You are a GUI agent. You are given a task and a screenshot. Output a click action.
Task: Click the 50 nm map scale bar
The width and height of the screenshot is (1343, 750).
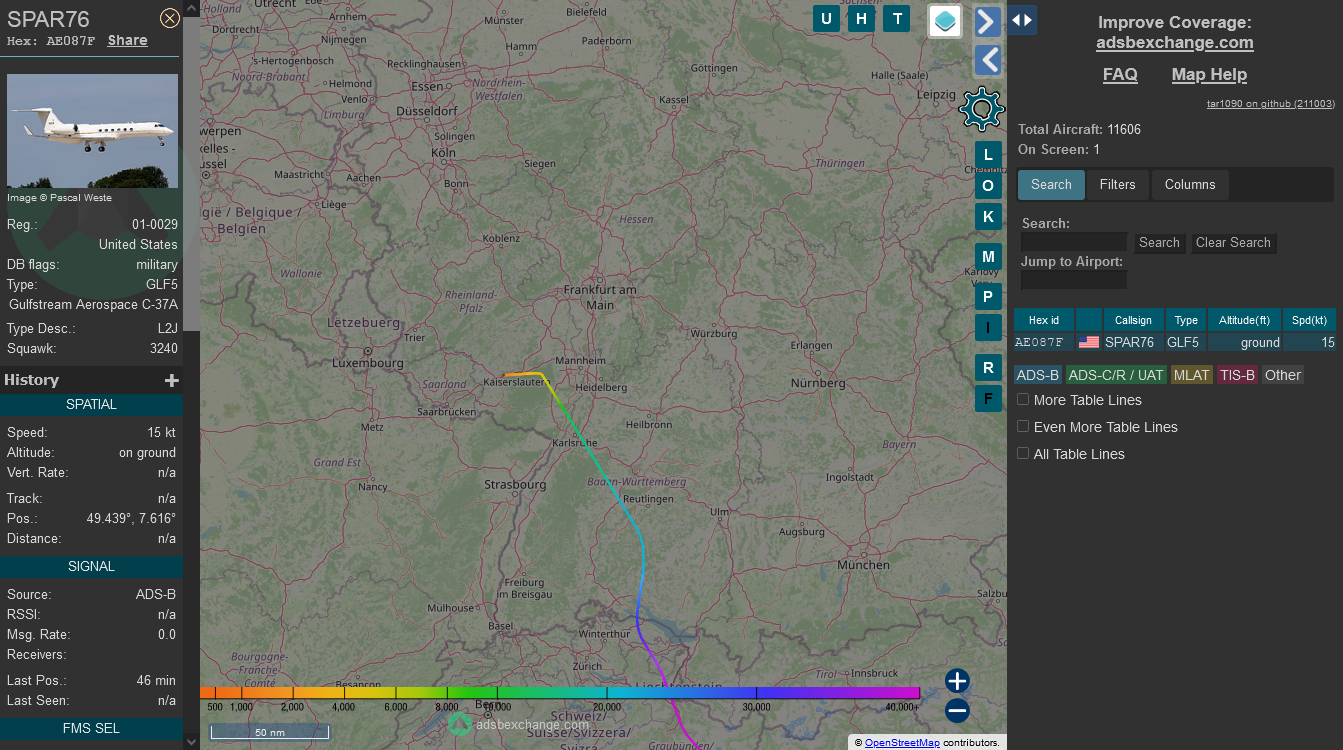tap(269, 732)
